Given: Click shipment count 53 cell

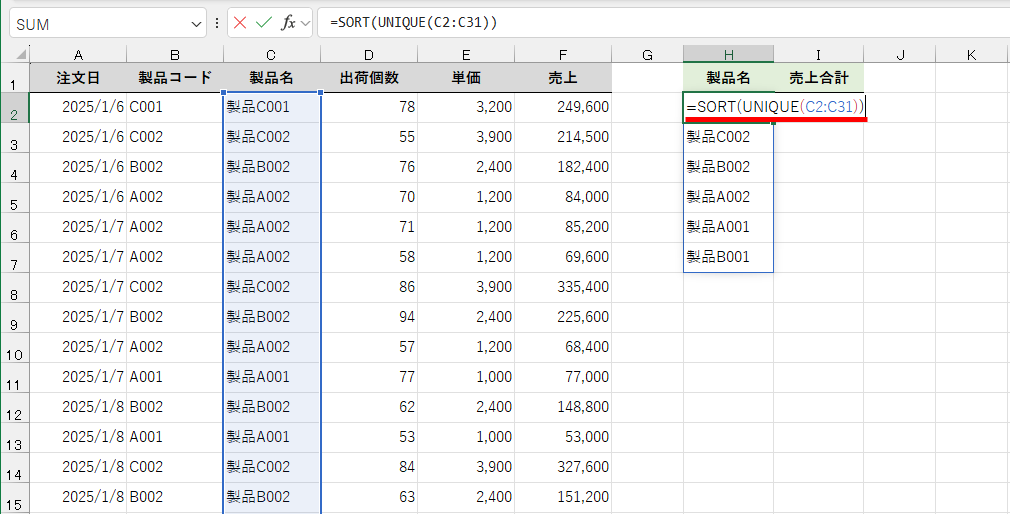Looking at the screenshot, I should (369, 437).
